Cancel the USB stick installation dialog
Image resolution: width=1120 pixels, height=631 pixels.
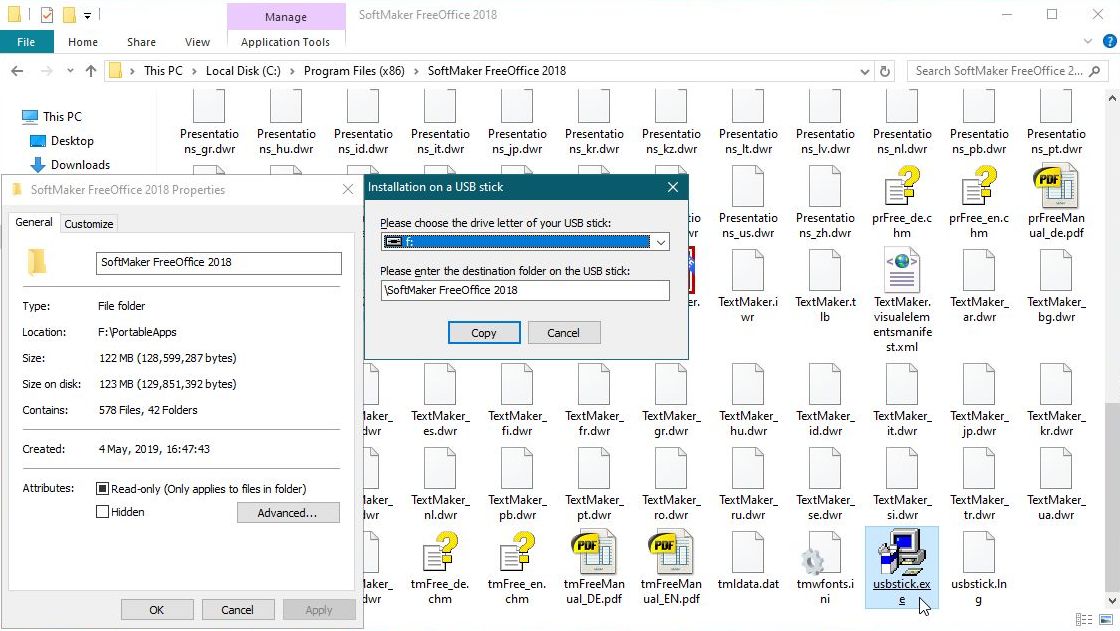click(563, 332)
